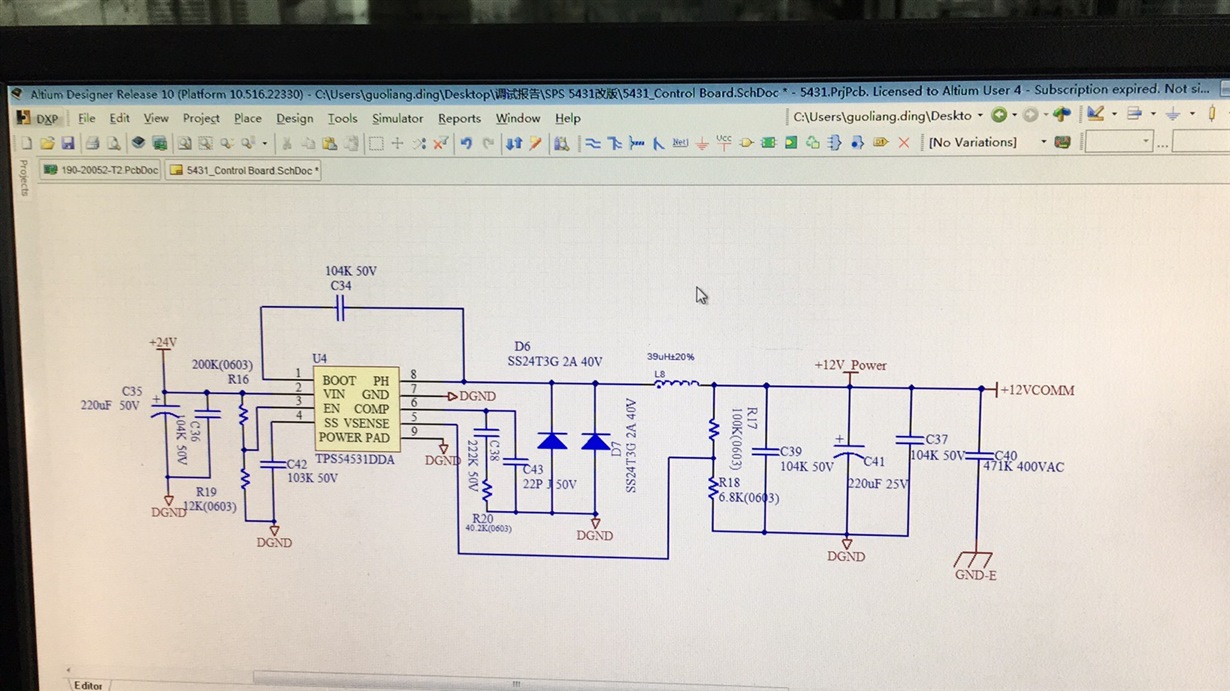The image size is (1230, 691).
Task: Cut selected objects with scissors icon
Action: [286, 143]
